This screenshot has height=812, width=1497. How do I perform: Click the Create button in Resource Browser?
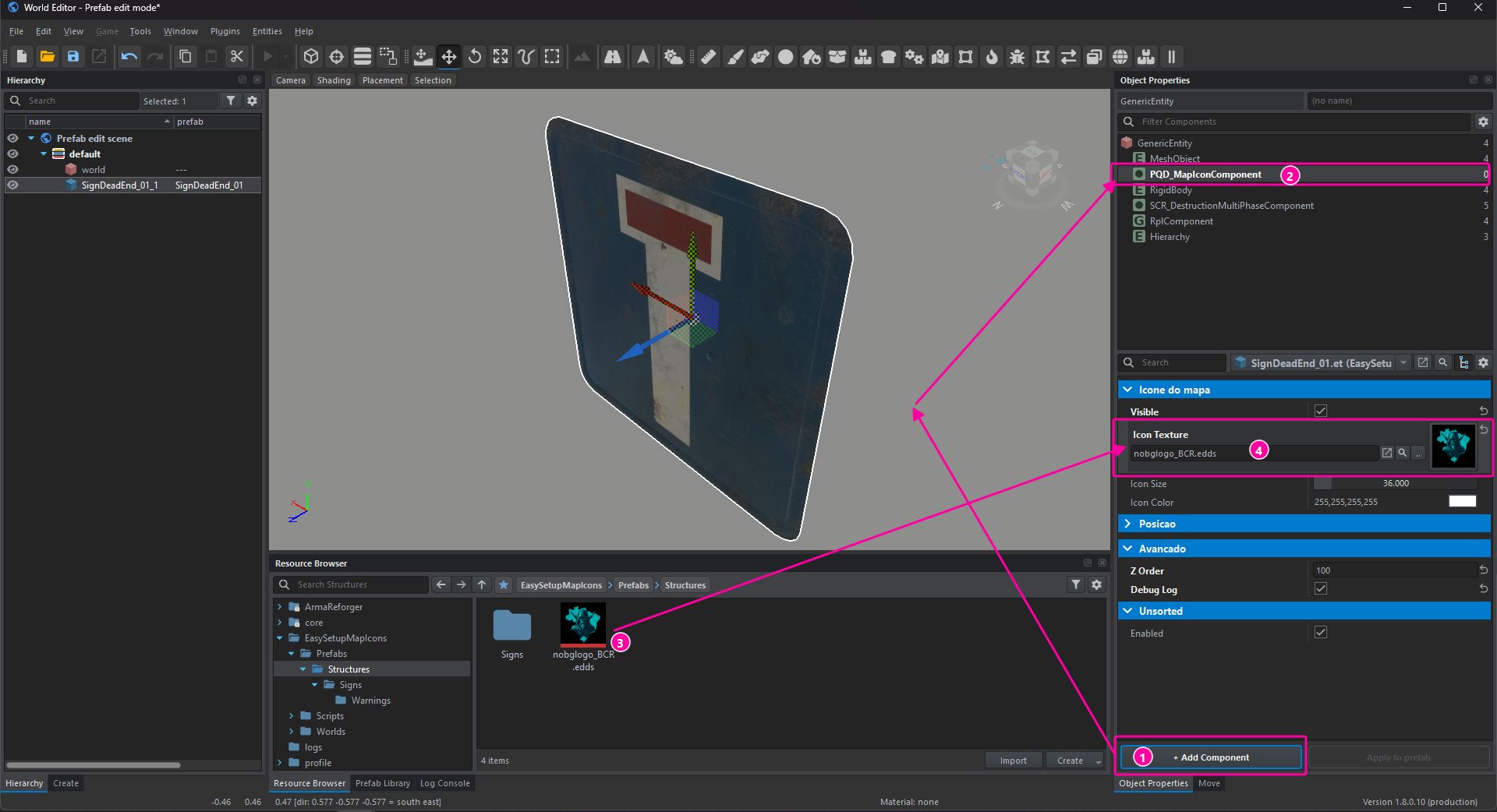coord(1070,761)
